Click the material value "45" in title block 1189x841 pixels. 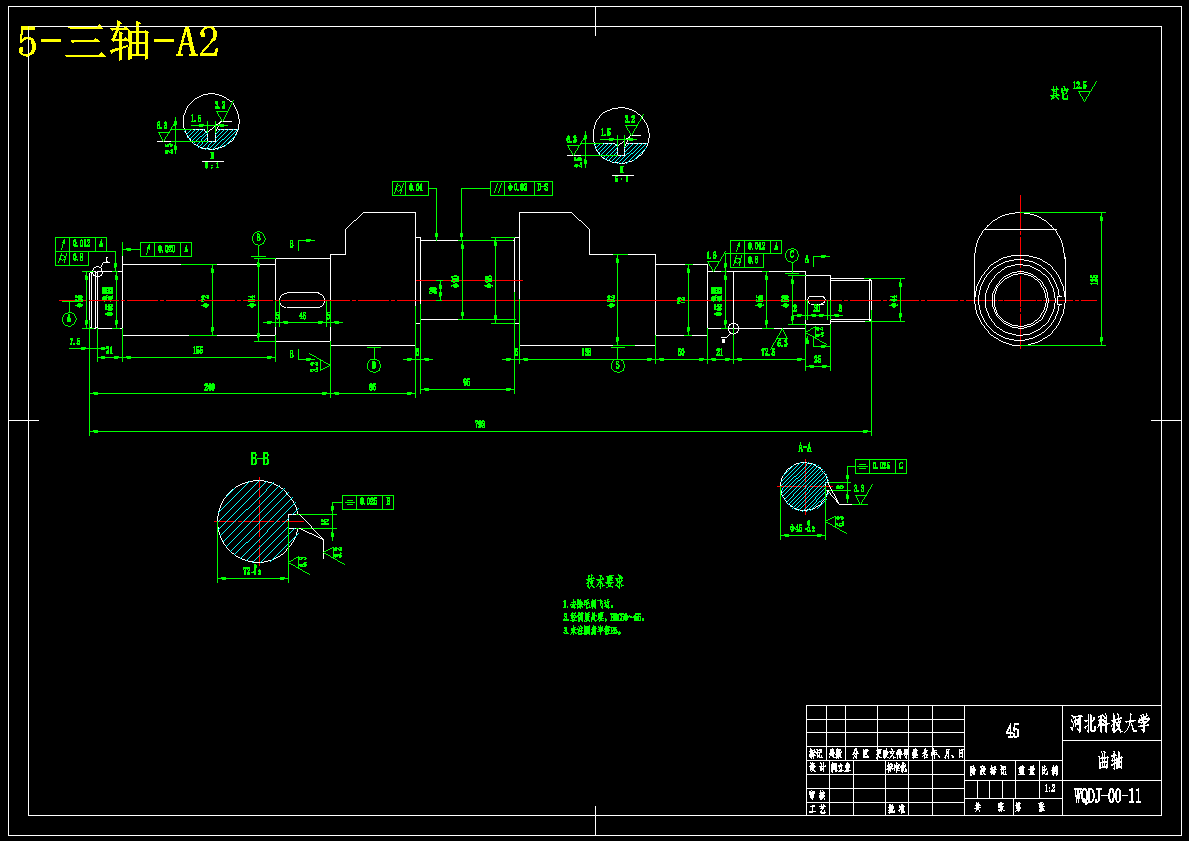[x=1012, y=730]
